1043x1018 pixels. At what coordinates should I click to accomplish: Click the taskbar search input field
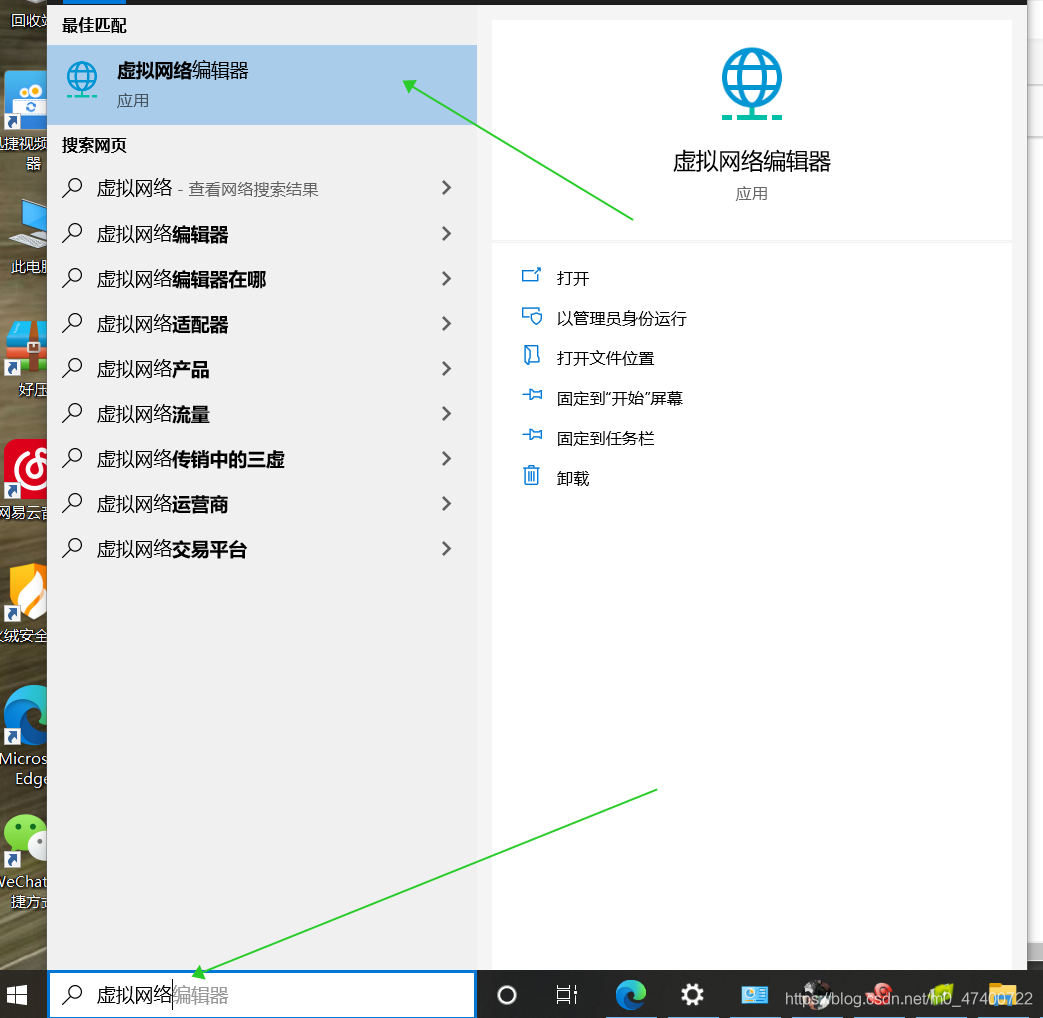(262, 995)
